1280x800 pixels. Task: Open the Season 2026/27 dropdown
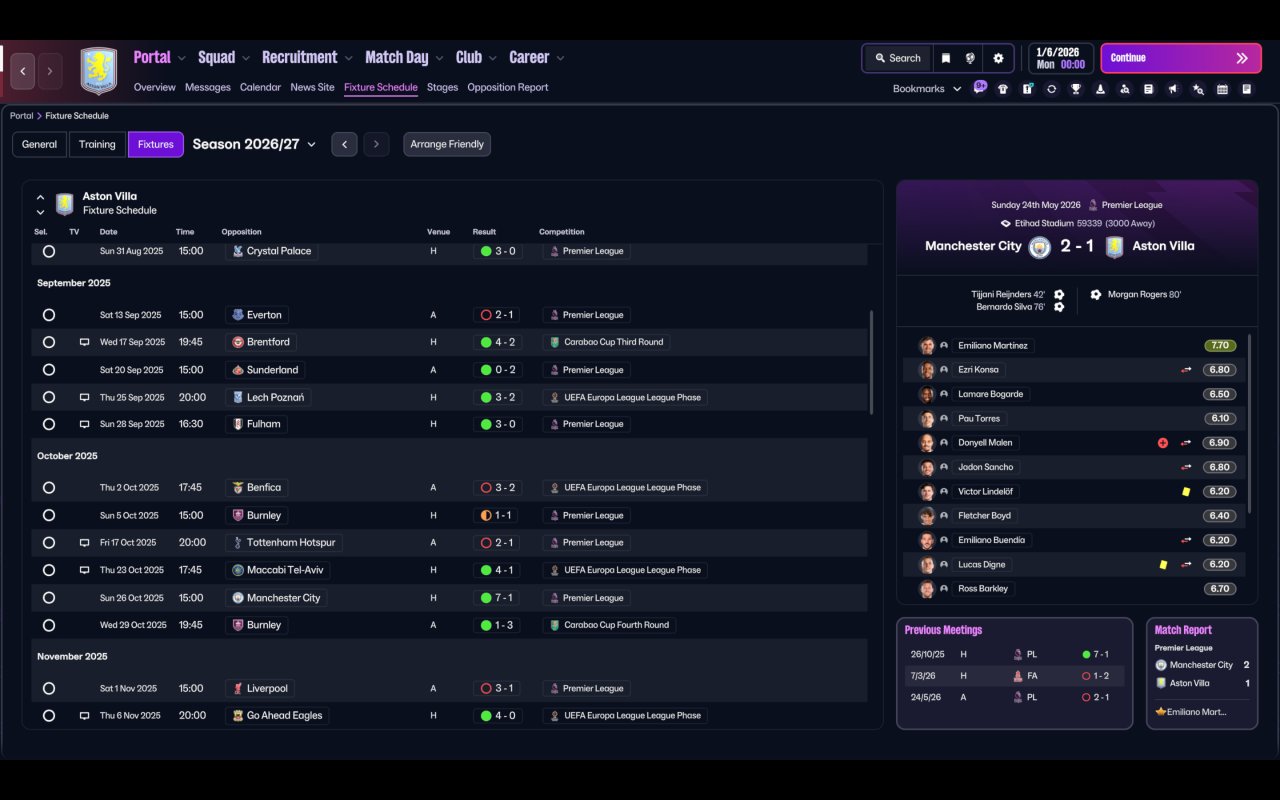tap(254, 144)
